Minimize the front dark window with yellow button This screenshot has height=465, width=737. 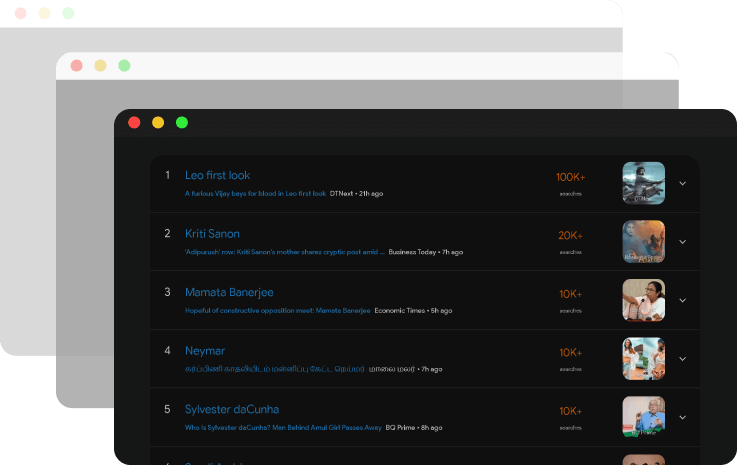pos(158,123)
